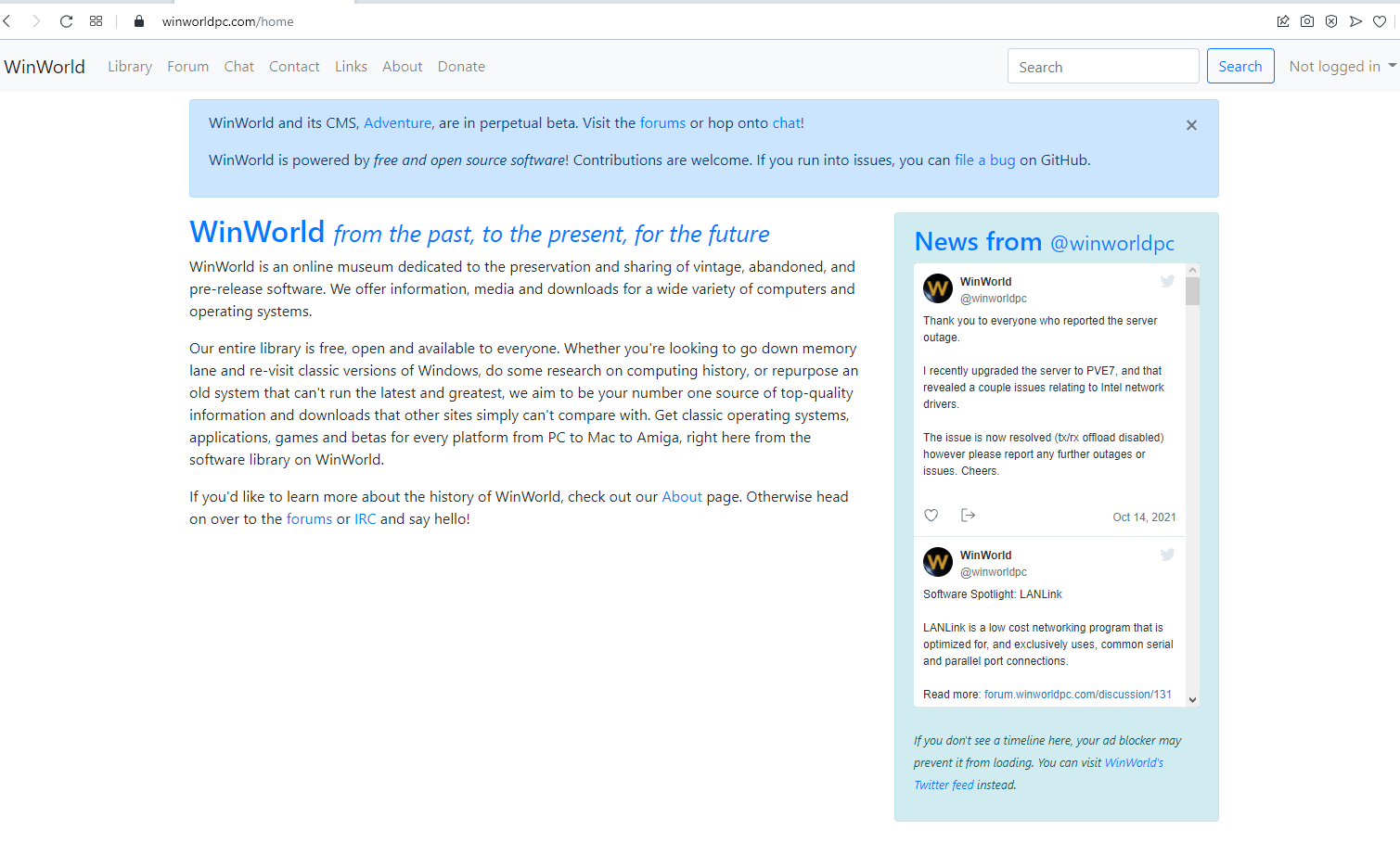Viewport: 1400px width, 855px height.
Task: Click the Search button
Action: [1240, 66]
